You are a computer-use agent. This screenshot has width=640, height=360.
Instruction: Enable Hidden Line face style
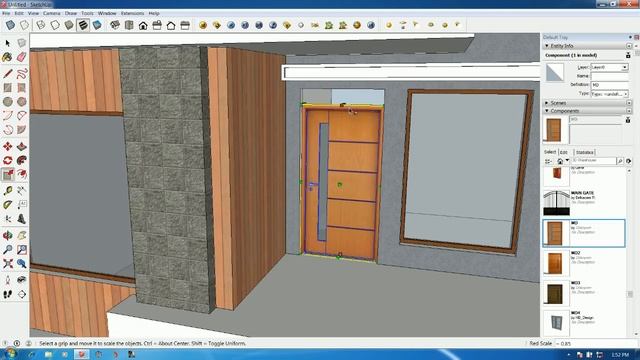(55, 25)
